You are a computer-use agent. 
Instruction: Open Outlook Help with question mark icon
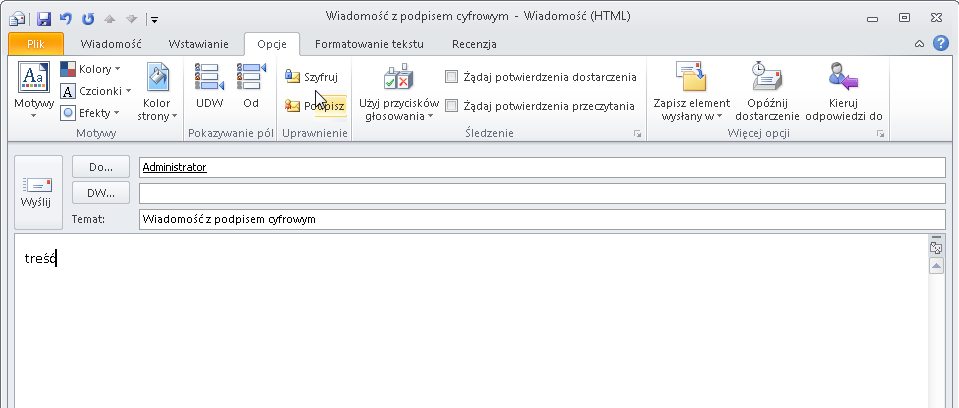point(941,43)
